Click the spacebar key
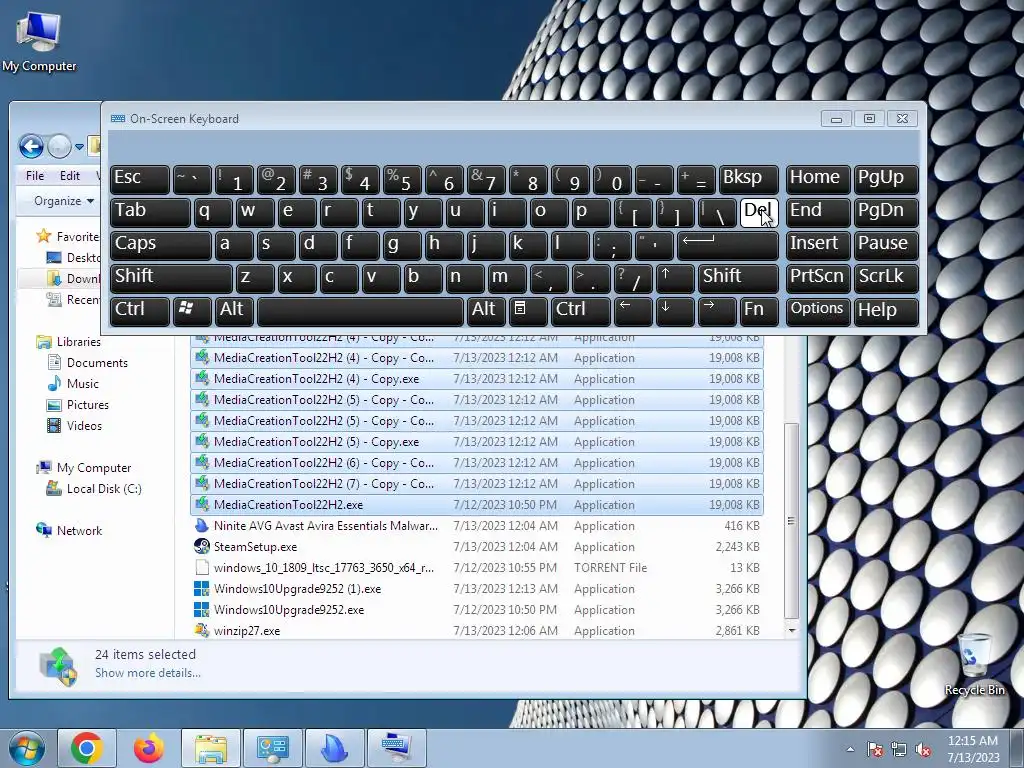Screen dimensions: 1024x768 tap(360, 311)
